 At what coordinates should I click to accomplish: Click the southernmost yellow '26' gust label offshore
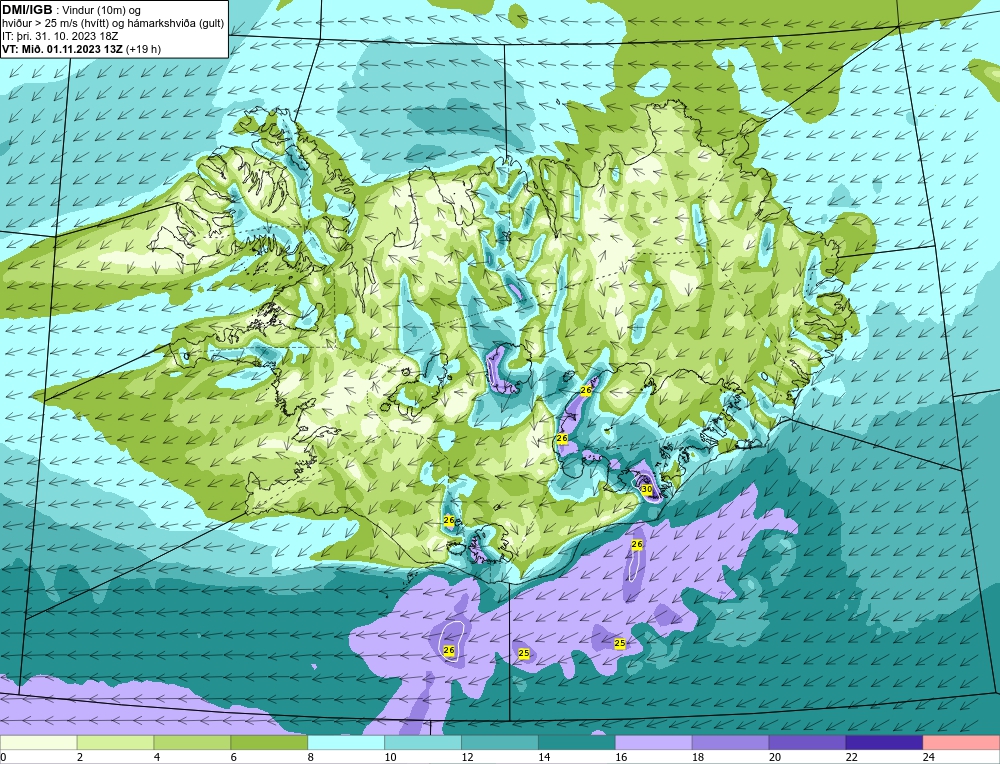click(449, 650)
